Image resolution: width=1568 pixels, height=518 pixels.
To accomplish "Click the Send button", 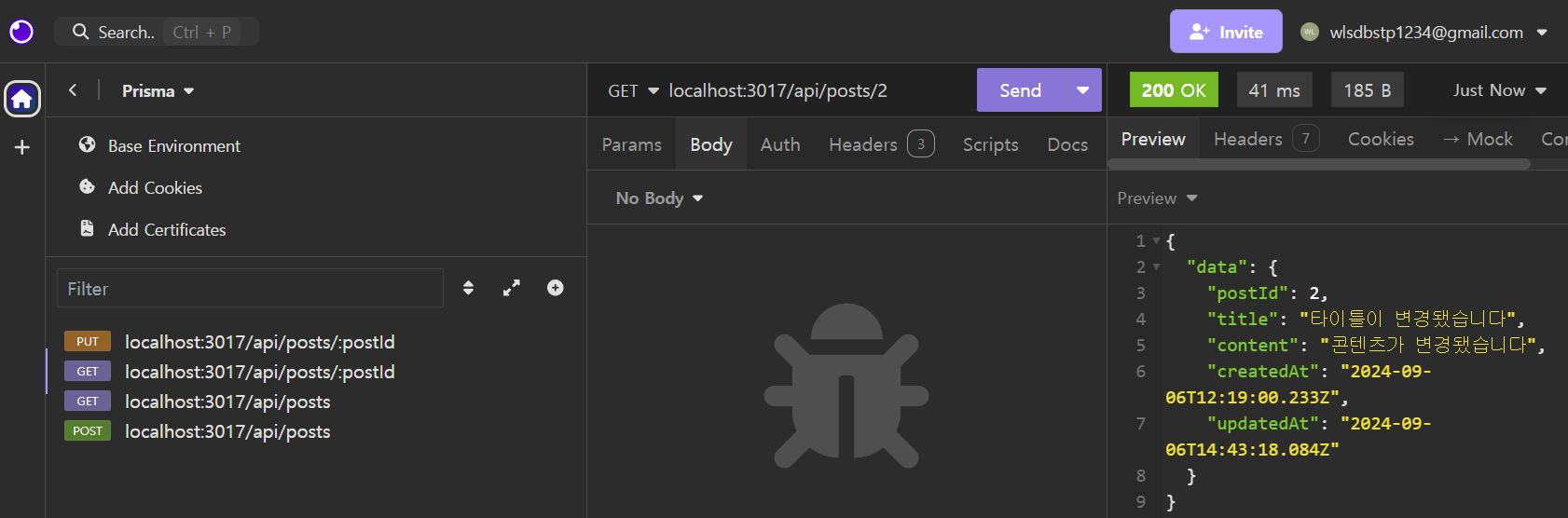I will pos(1021,90).
